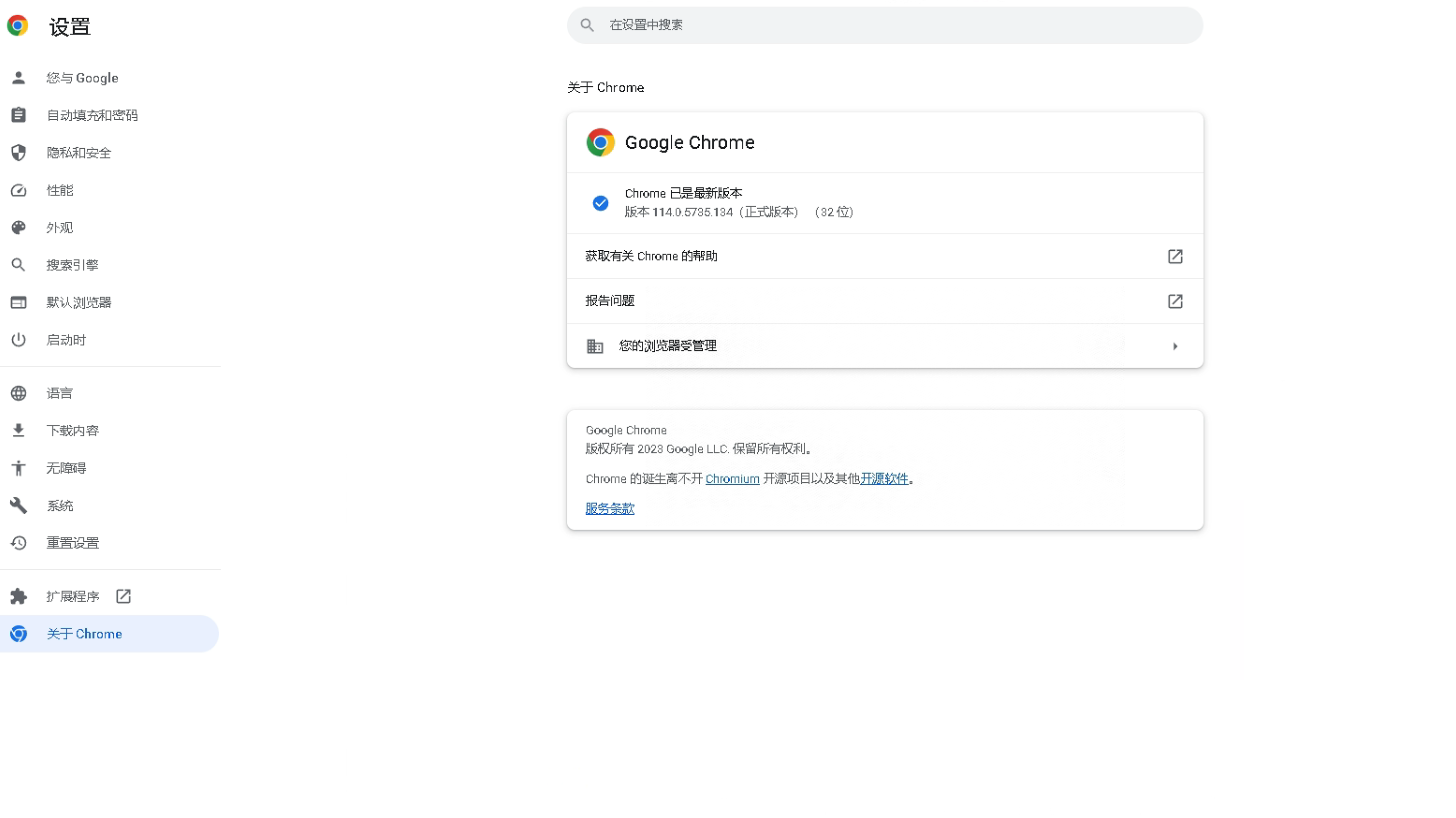Click the palette icon for 外观
The image size is (1456, 818).
click(x=18, y=227)
